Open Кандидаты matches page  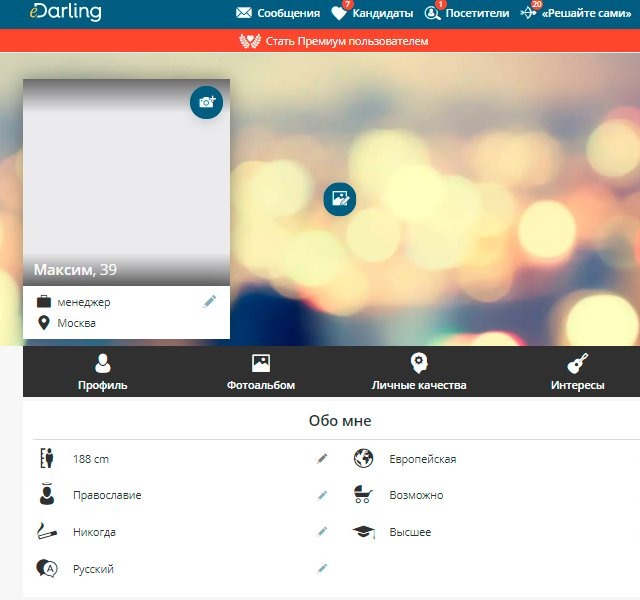tap(372, 14)
